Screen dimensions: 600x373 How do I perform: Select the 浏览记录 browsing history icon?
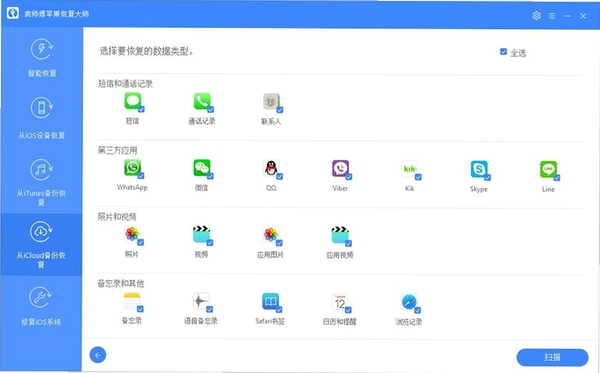click(409, 302)
